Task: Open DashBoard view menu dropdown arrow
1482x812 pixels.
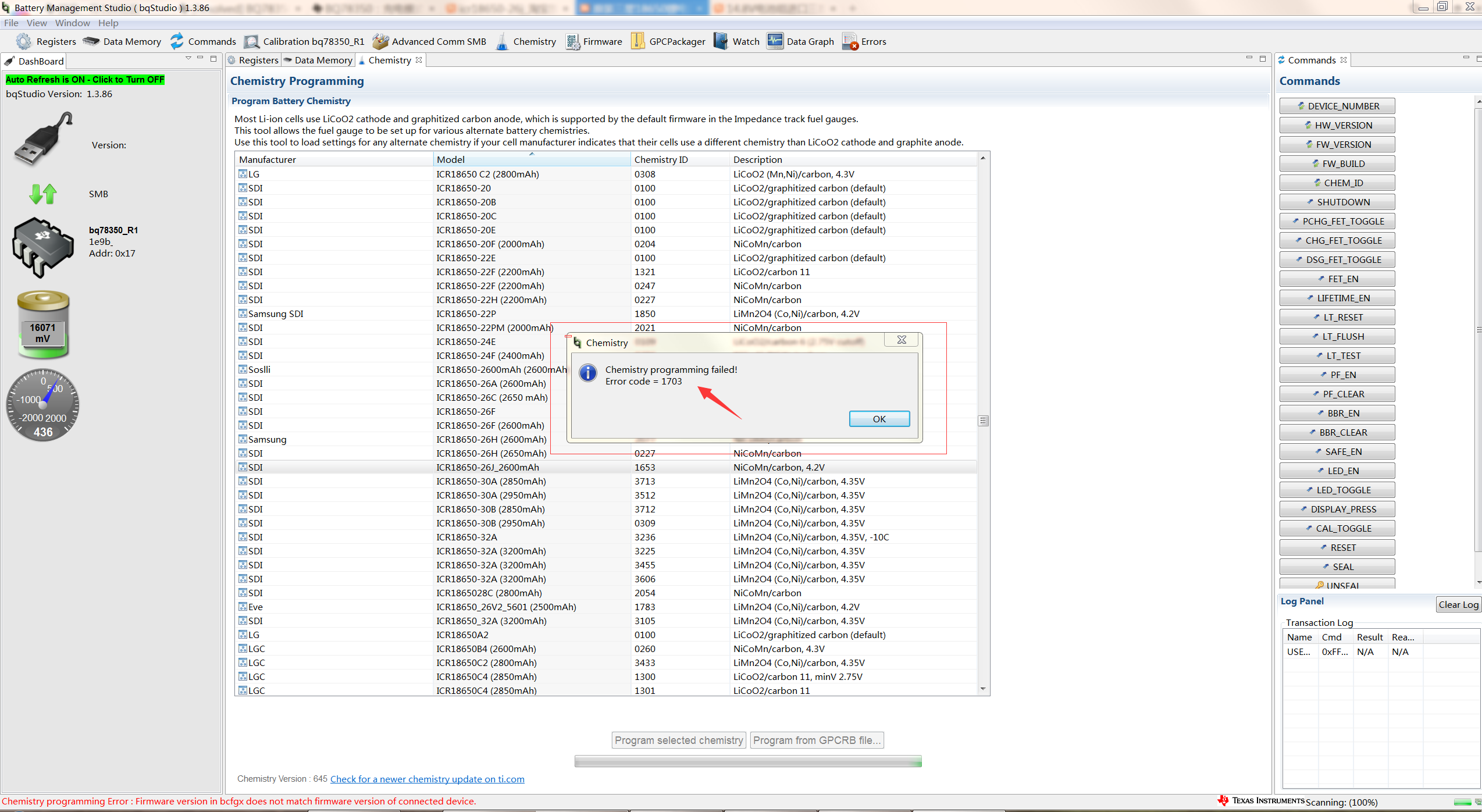Action: (x=188, y=58)
